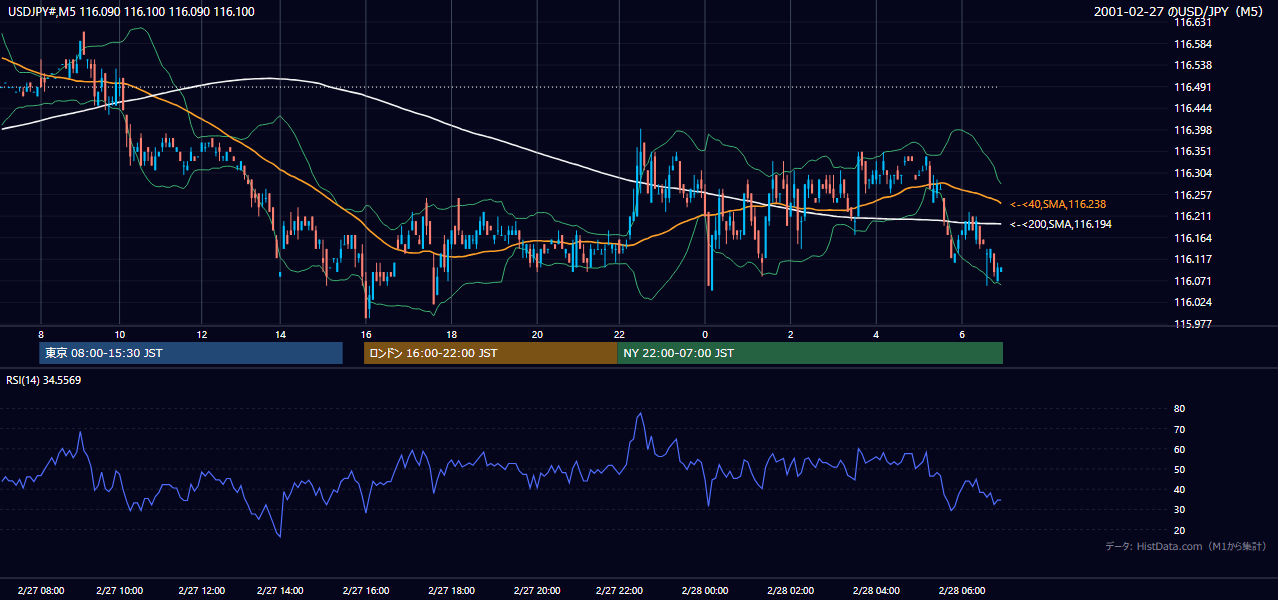Click the Tokyo 08:00-15:30 JST session bar
Image resolution: width=1278 pixels, height=600 pixels.
tap(192, 353)
